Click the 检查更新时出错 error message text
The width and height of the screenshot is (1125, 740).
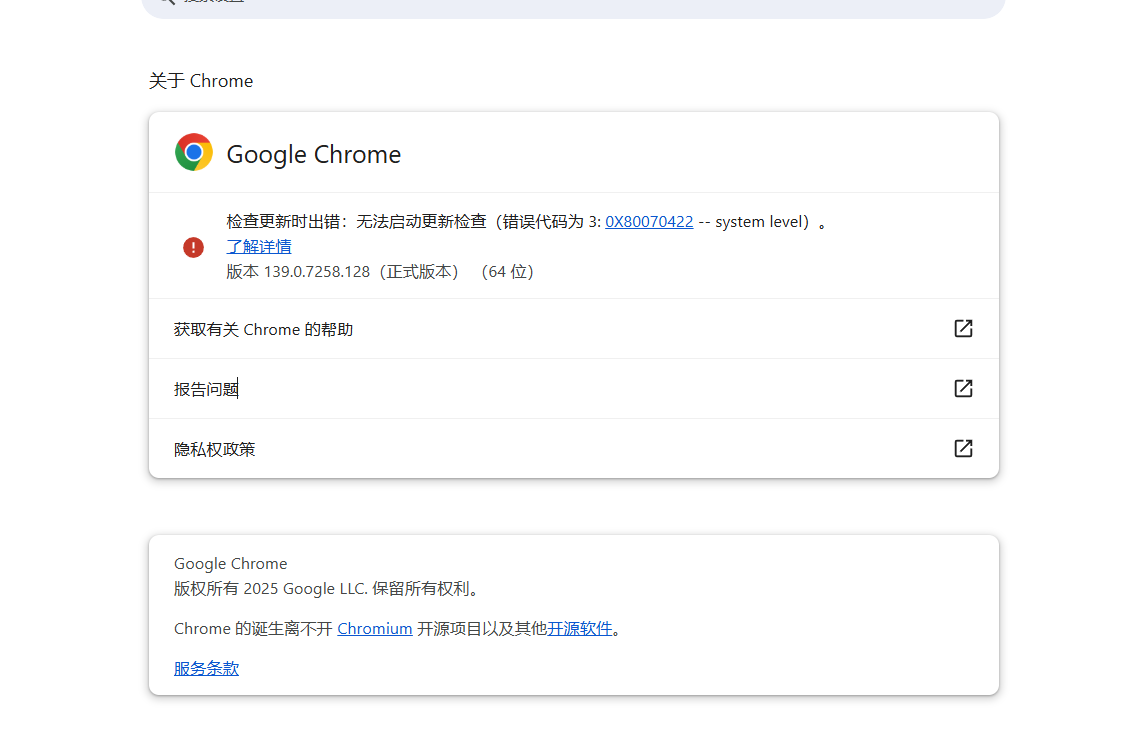pos(526,222)
